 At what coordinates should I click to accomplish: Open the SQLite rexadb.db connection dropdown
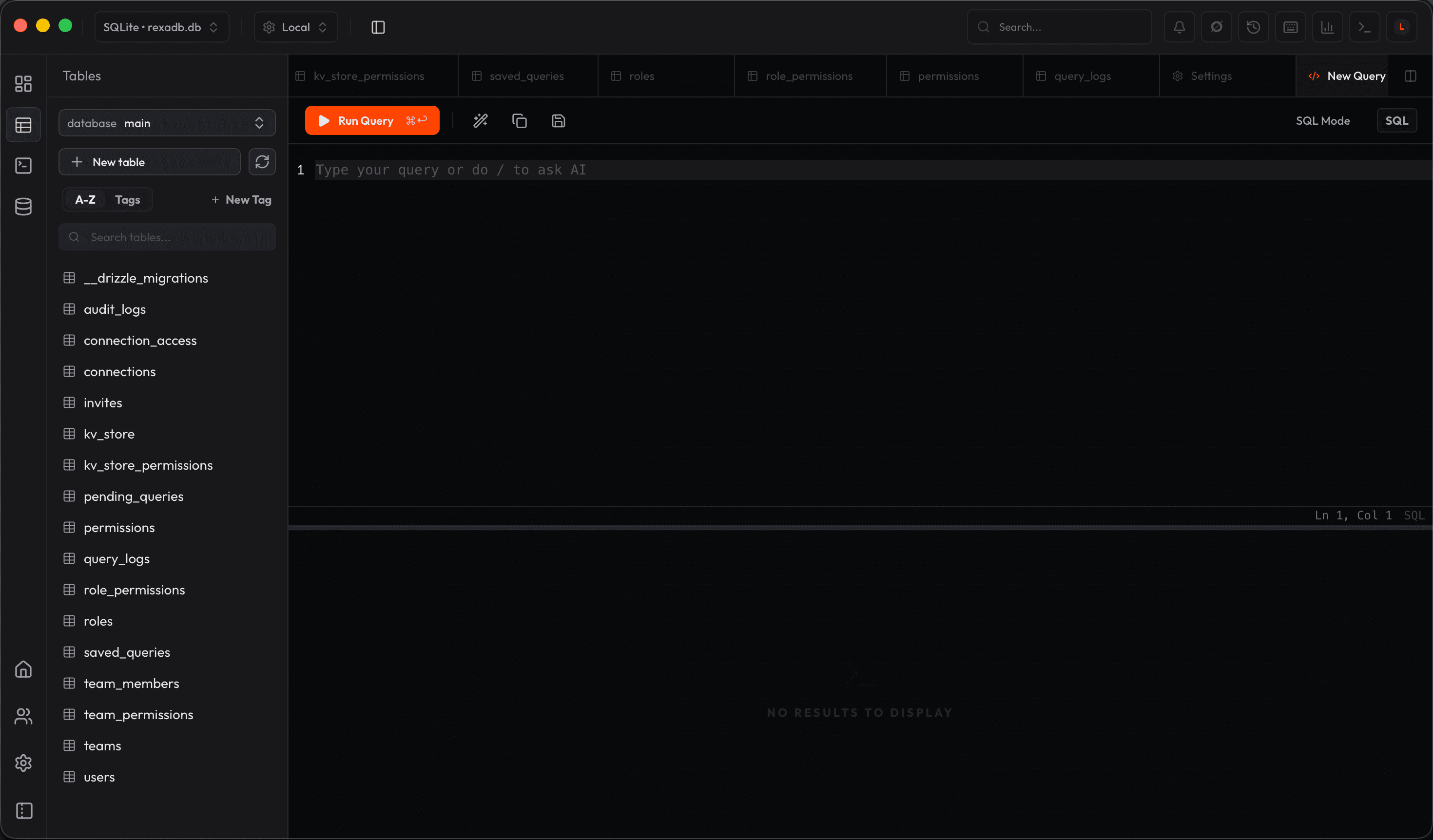161,27
